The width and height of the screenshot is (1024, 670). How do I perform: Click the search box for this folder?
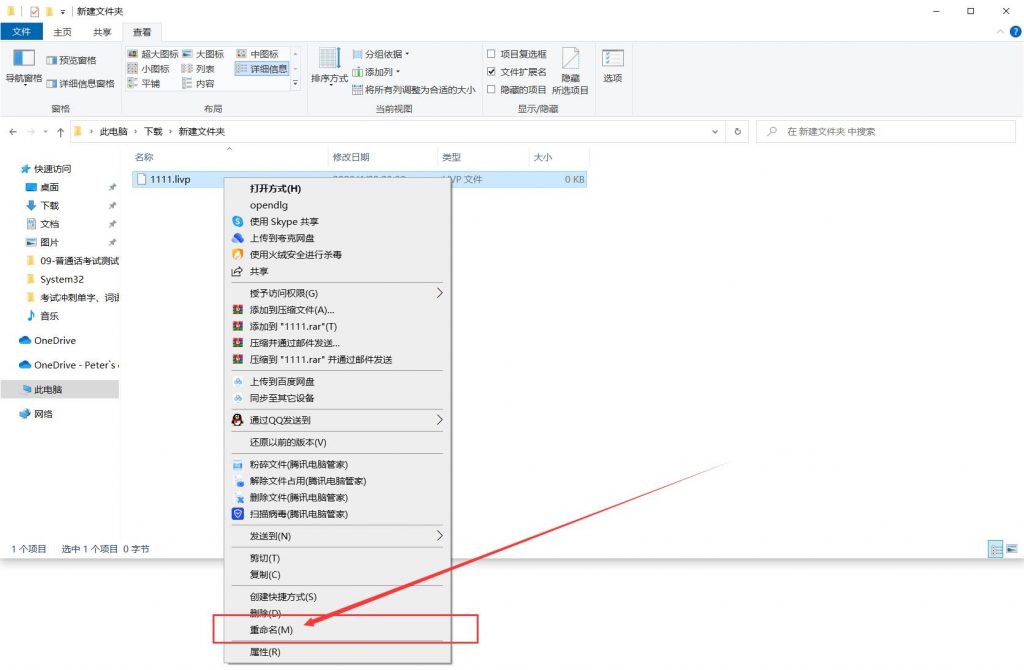[x=886, y=131]
